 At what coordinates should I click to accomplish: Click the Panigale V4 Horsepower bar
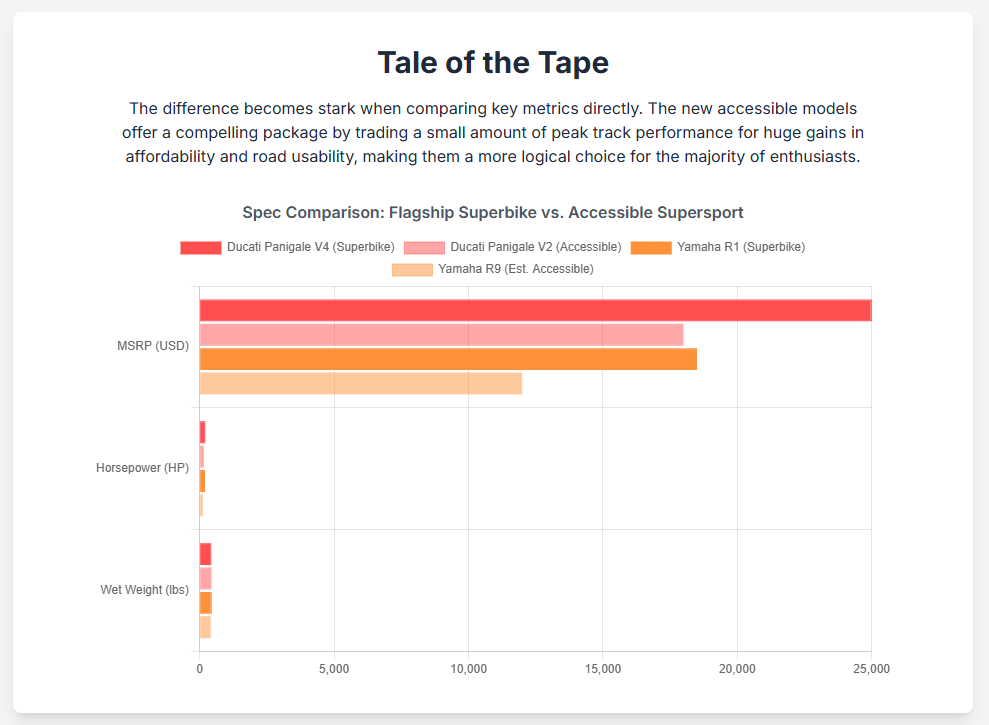[x=202, y=432]
